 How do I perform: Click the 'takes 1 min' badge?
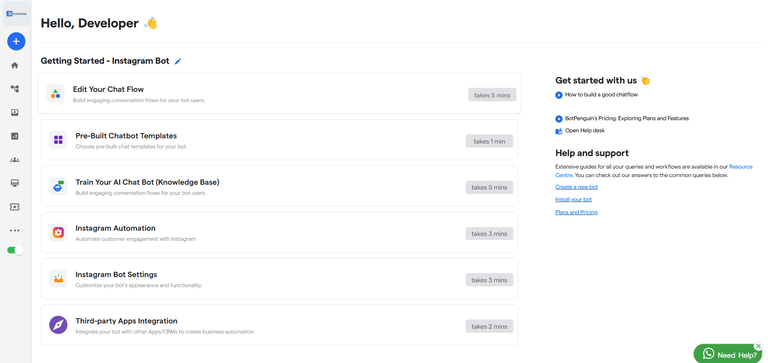[489, 141]
